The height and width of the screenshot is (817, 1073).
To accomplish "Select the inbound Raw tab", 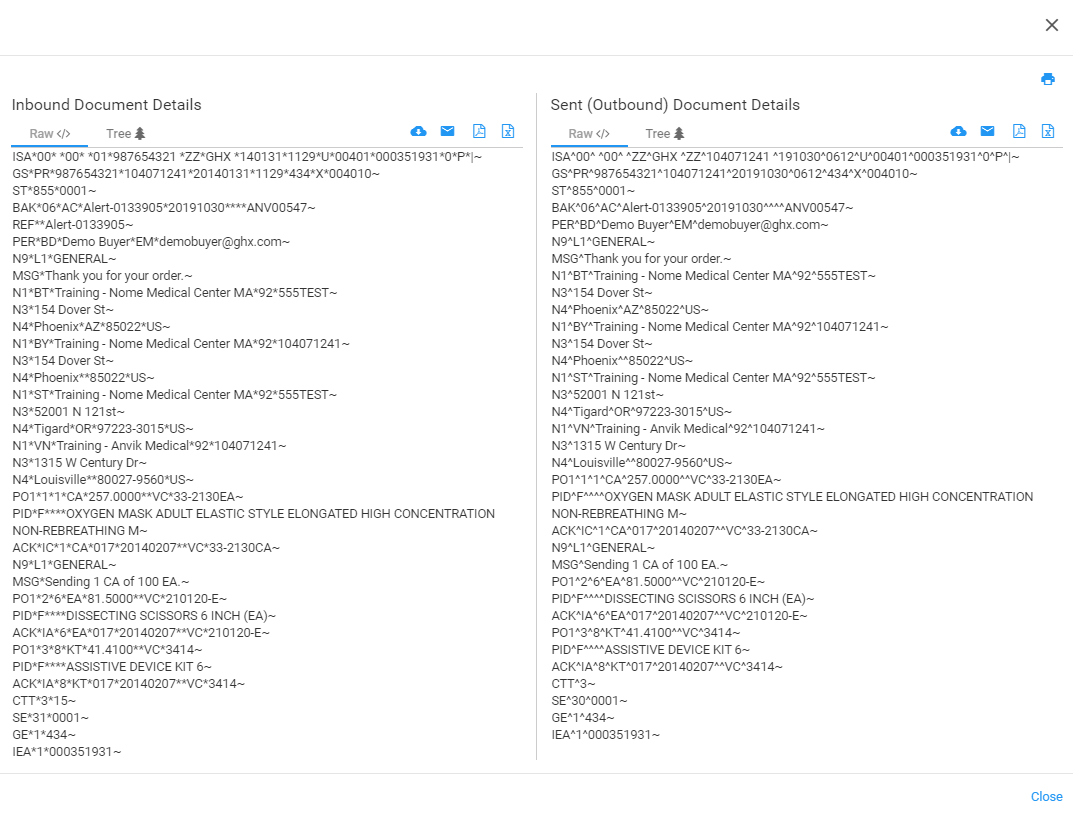I will (x=49, y=134).
